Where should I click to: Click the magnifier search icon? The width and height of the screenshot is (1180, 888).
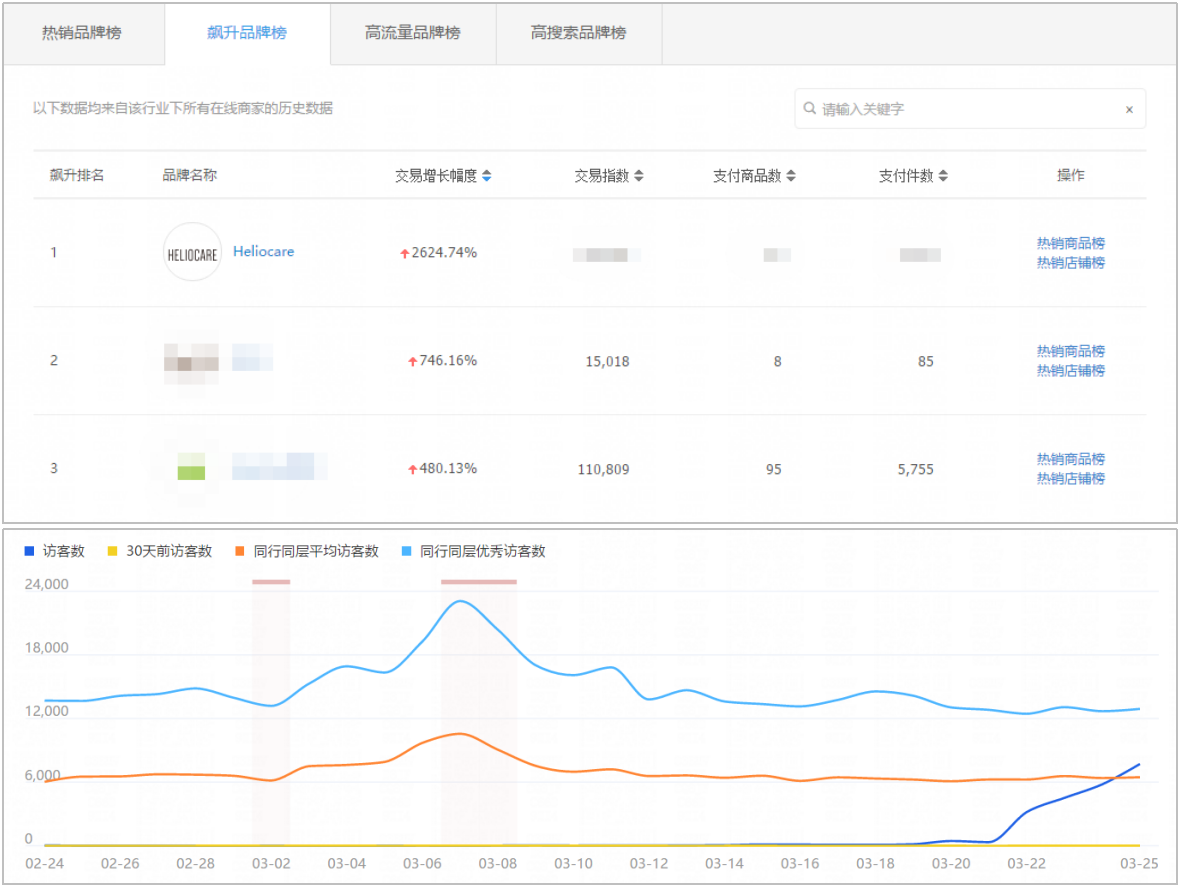pyautogui.click(x=810, y=109)
